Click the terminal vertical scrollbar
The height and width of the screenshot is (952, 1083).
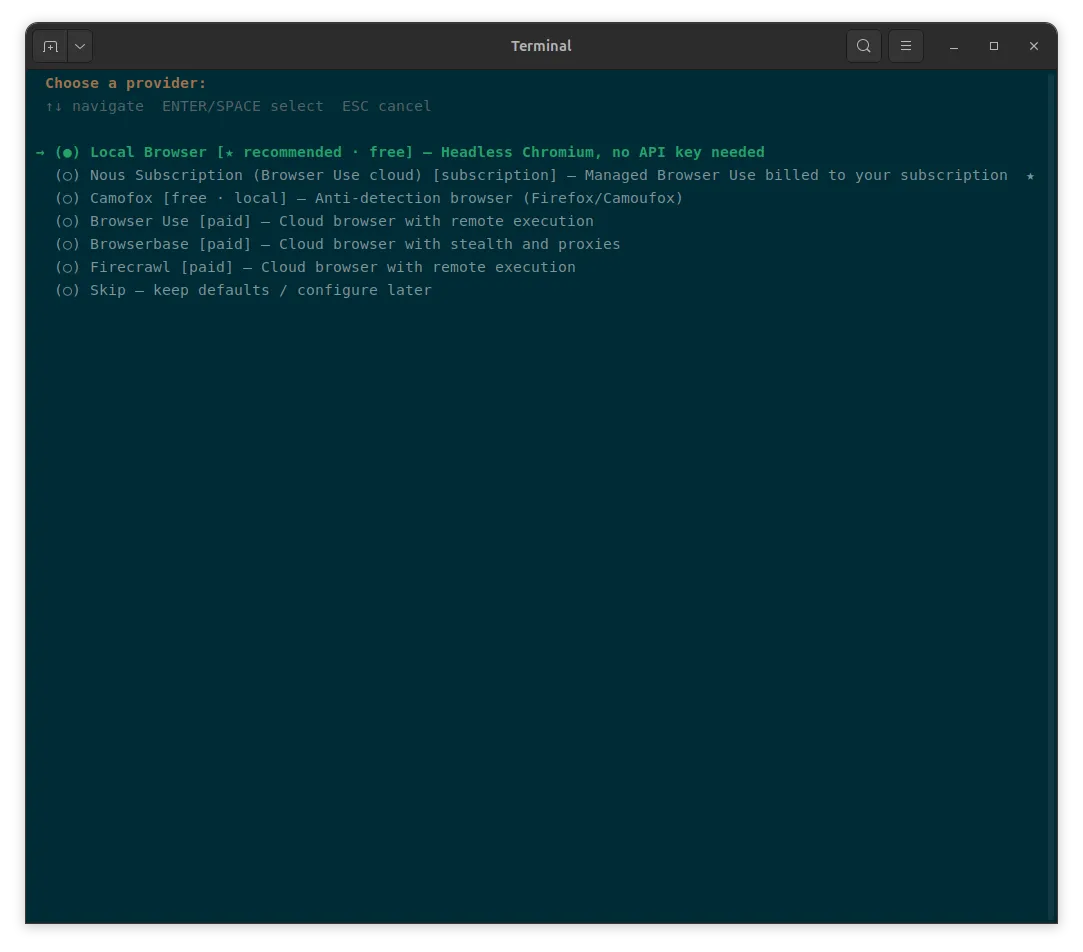coord(1052,495)
